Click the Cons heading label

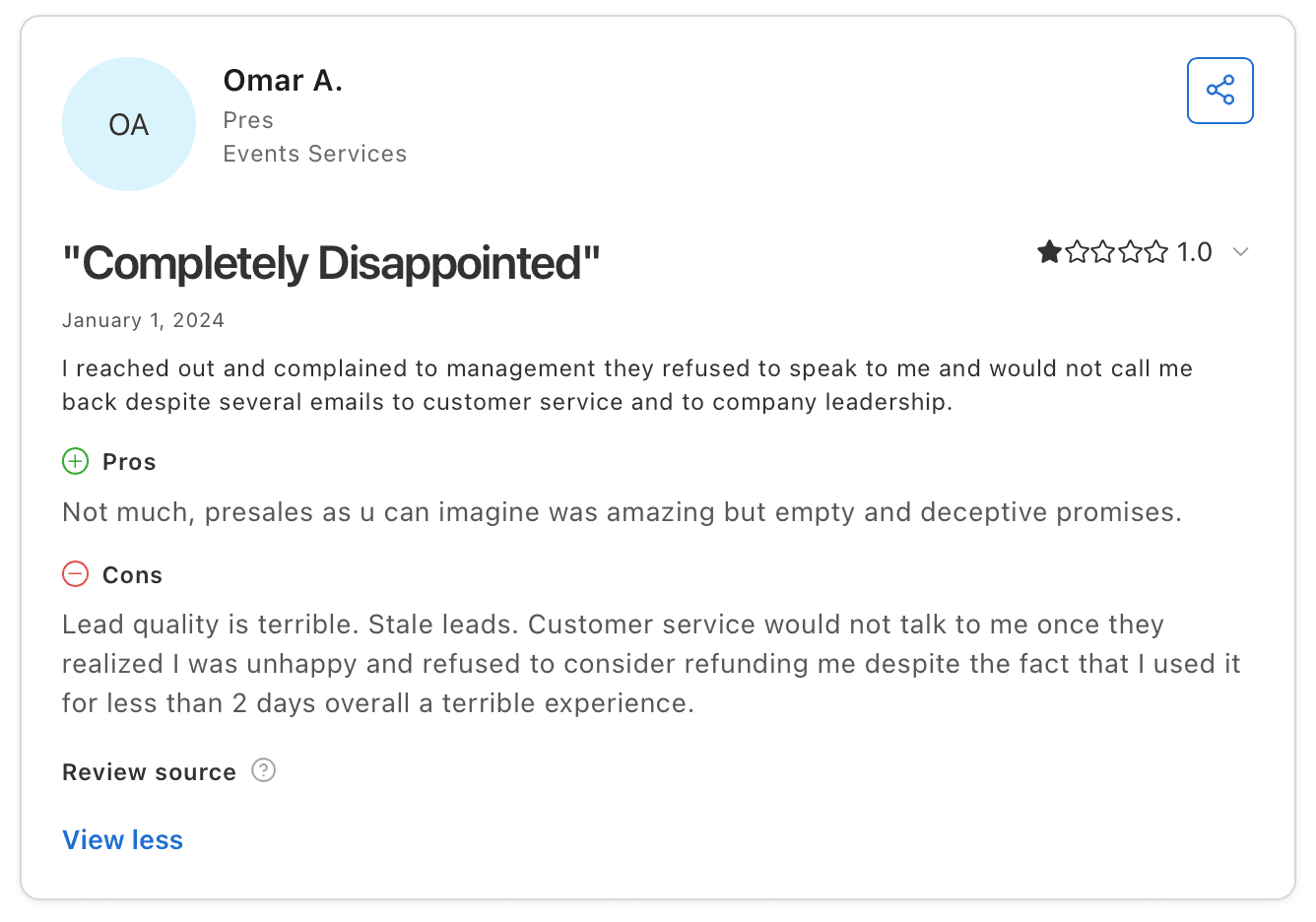132,575
